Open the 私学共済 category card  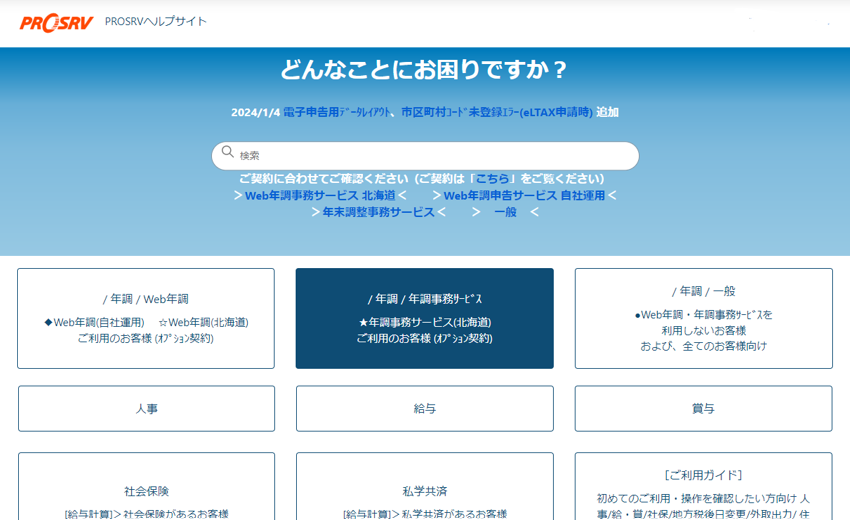tap(424, 486)
